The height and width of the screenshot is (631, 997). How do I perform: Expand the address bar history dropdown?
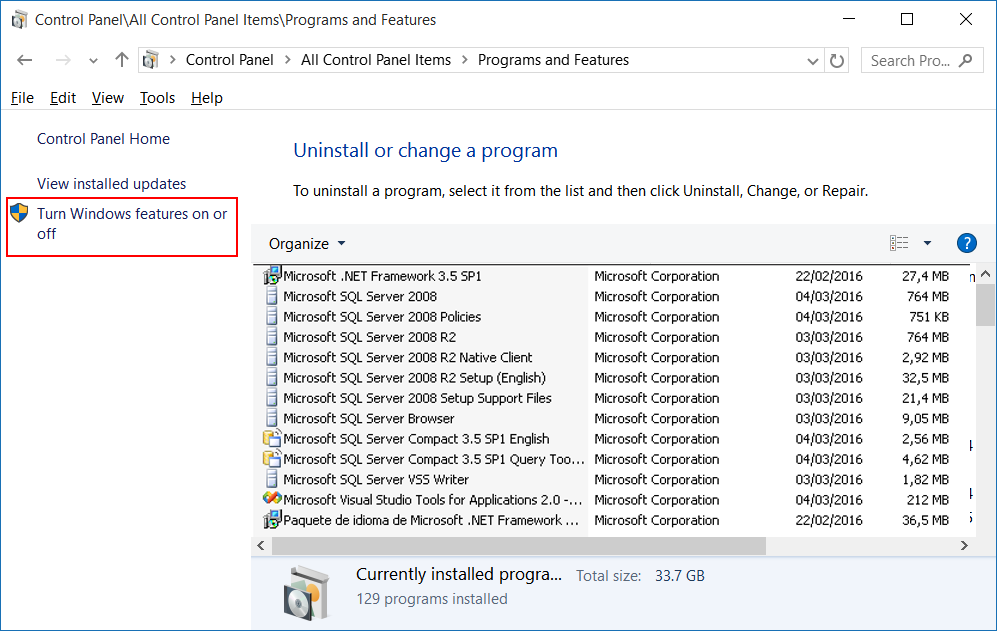[813, 61]
